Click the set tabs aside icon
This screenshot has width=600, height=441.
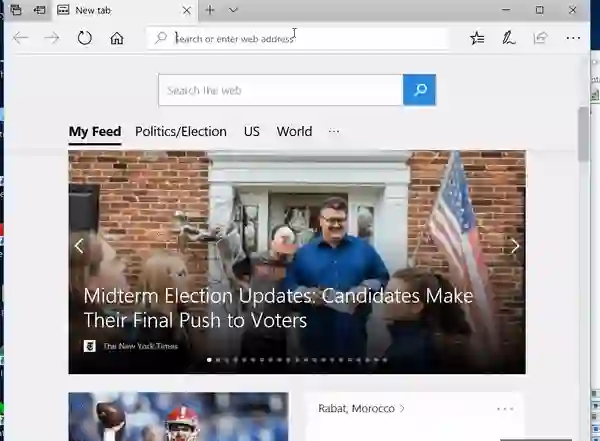click(39, 10)
